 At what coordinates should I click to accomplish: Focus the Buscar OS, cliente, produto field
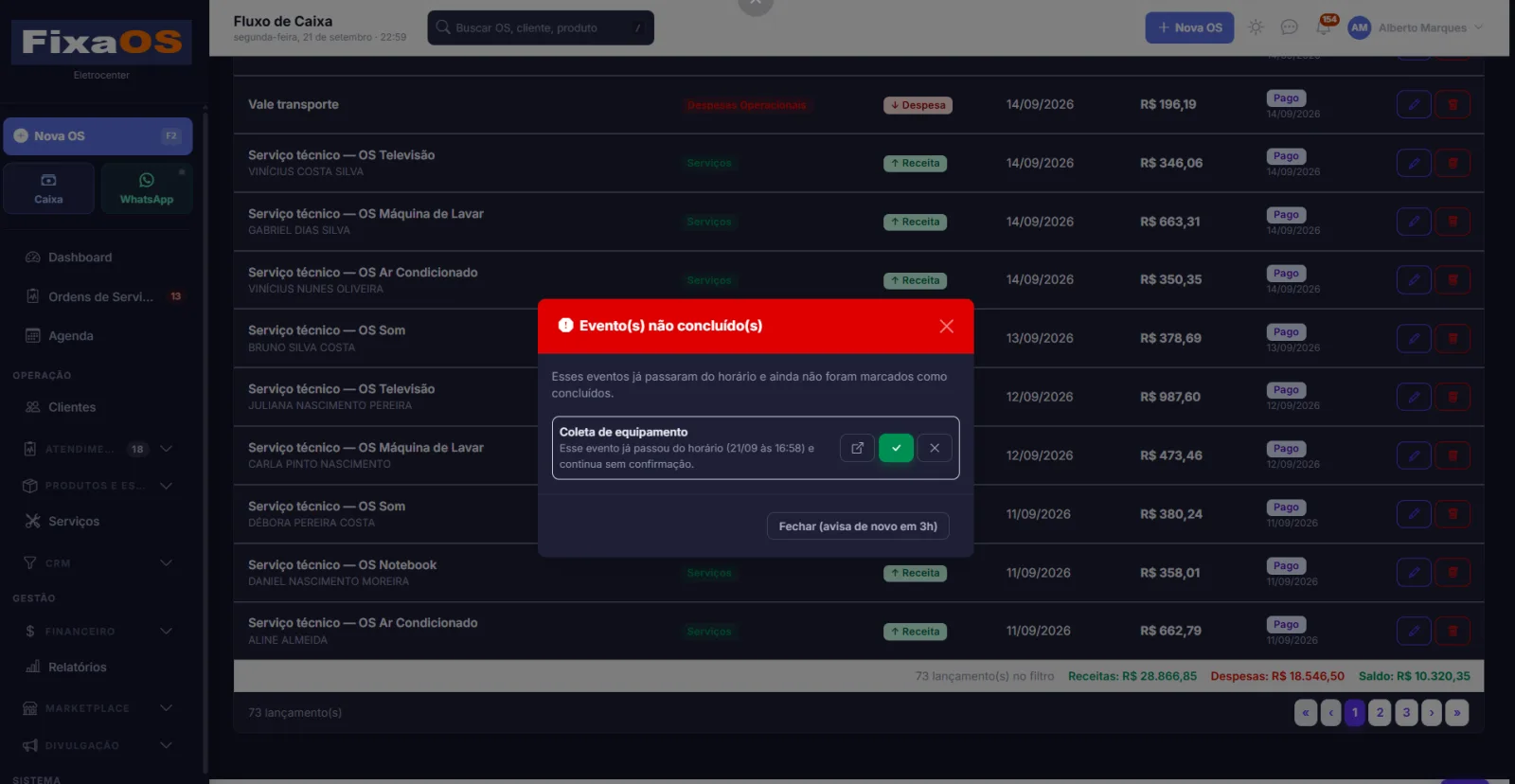click(541, 27)
